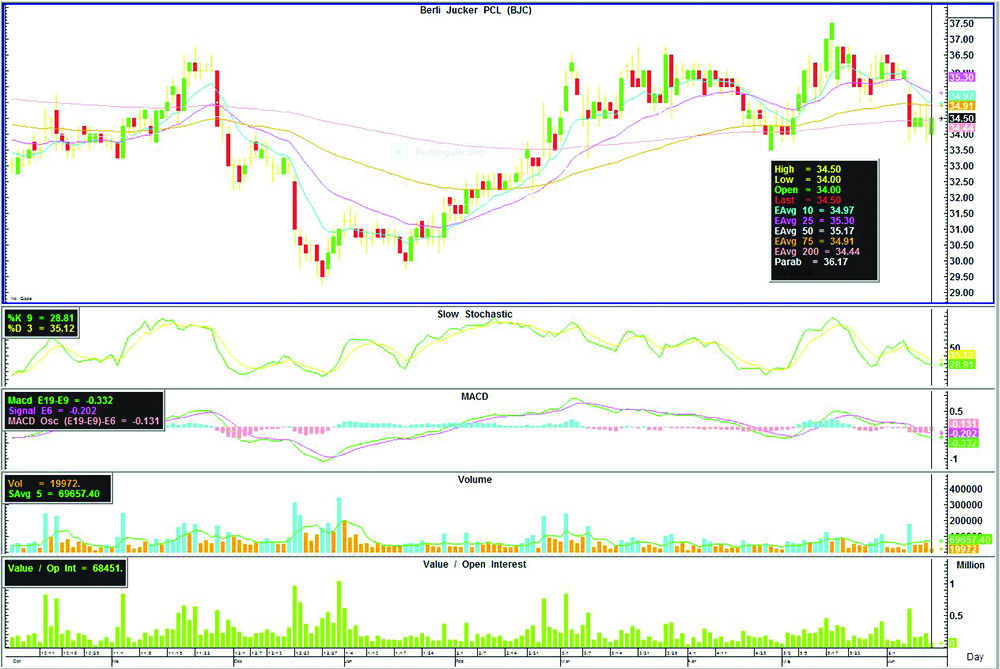The width and height of the screenshot is (1000, 669).
Task: Click the SAvg 5 = 69657.40 readout
Action: (54, 494)
